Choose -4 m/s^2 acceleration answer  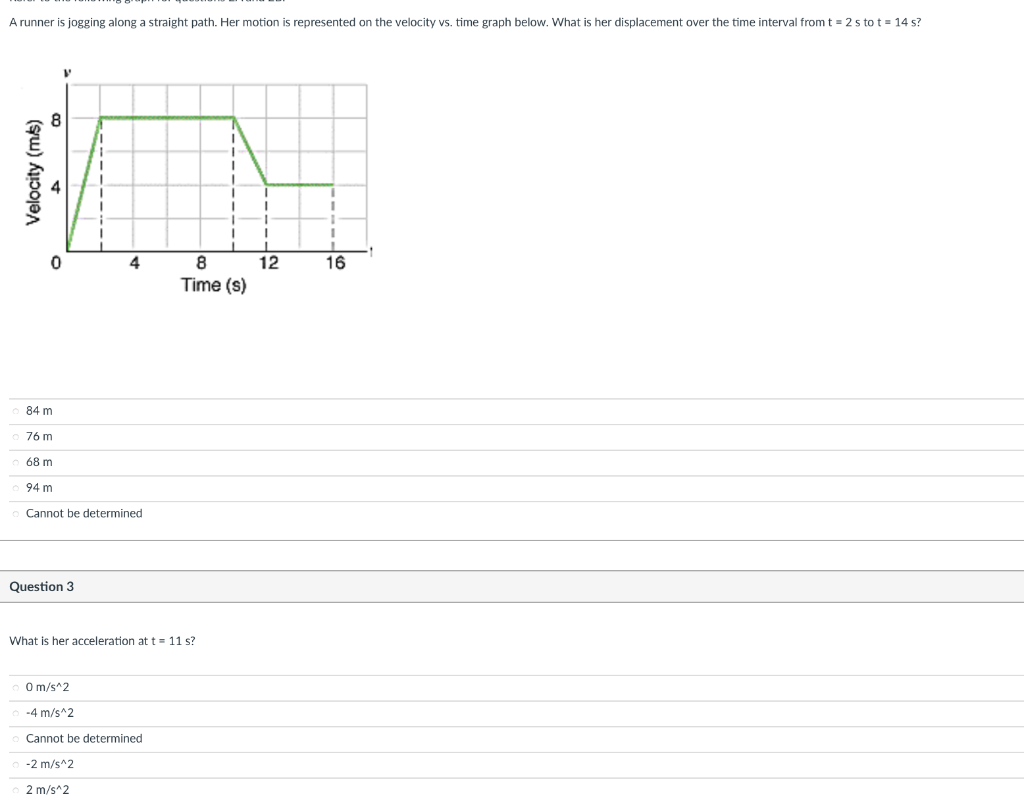tap(16, 713)
